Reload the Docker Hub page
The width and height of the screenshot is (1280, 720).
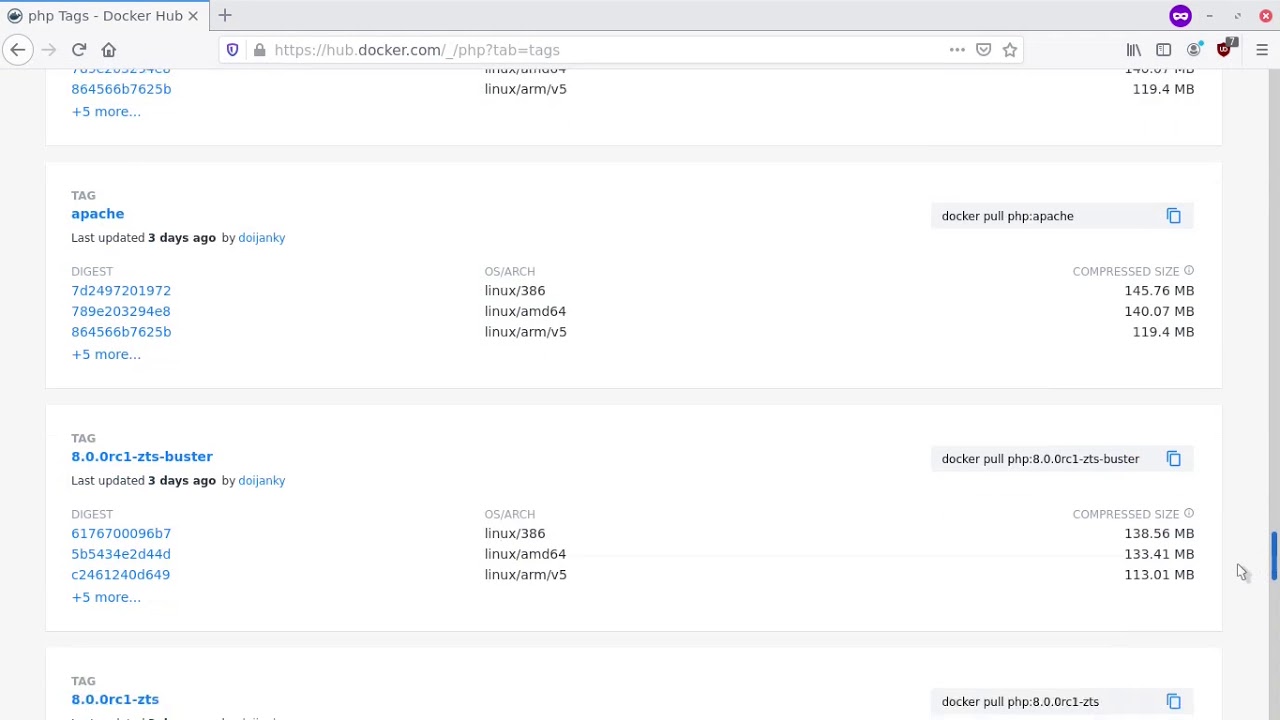click(x=79, y=50)
